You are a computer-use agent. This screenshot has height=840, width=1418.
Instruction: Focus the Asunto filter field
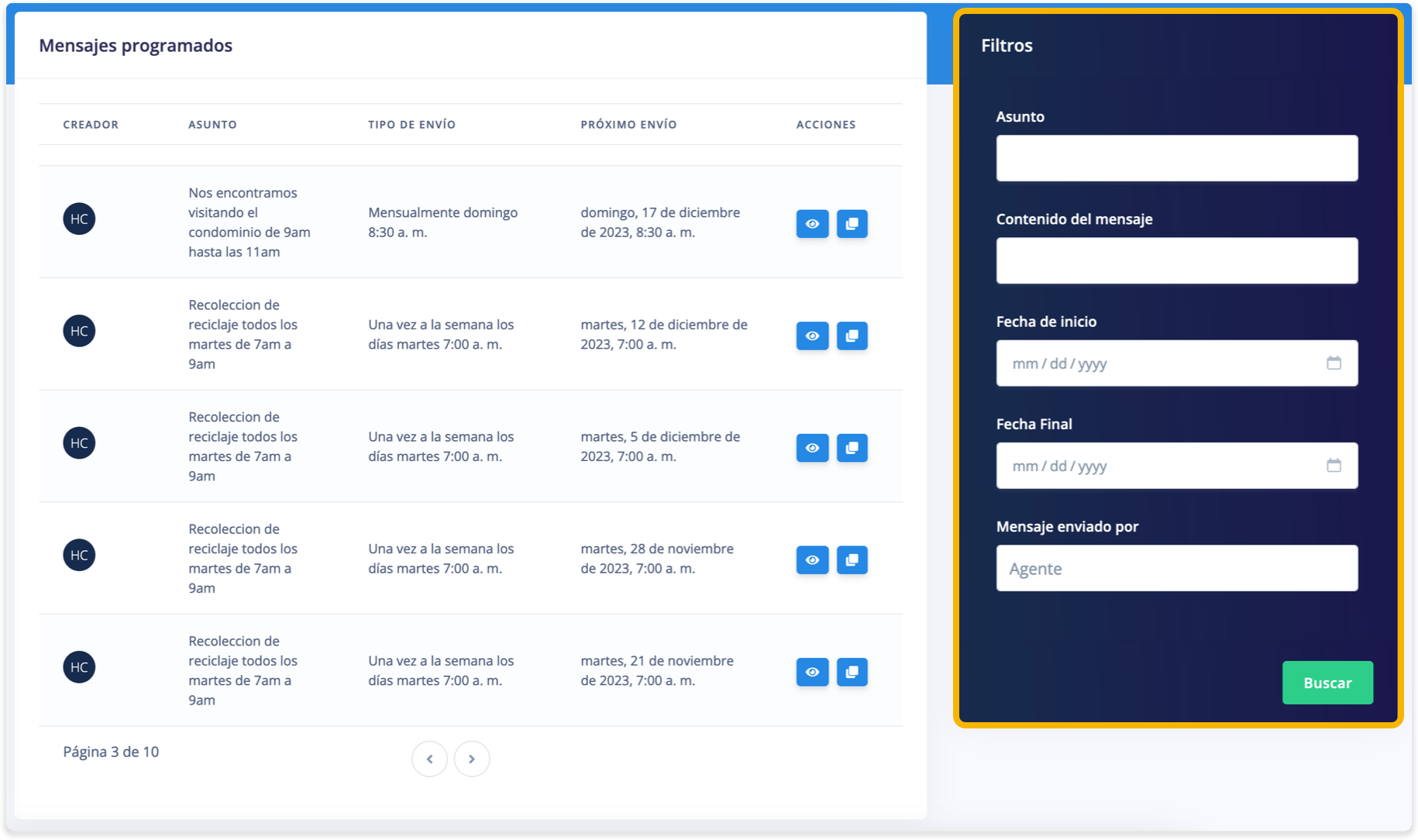point(1177,158)
